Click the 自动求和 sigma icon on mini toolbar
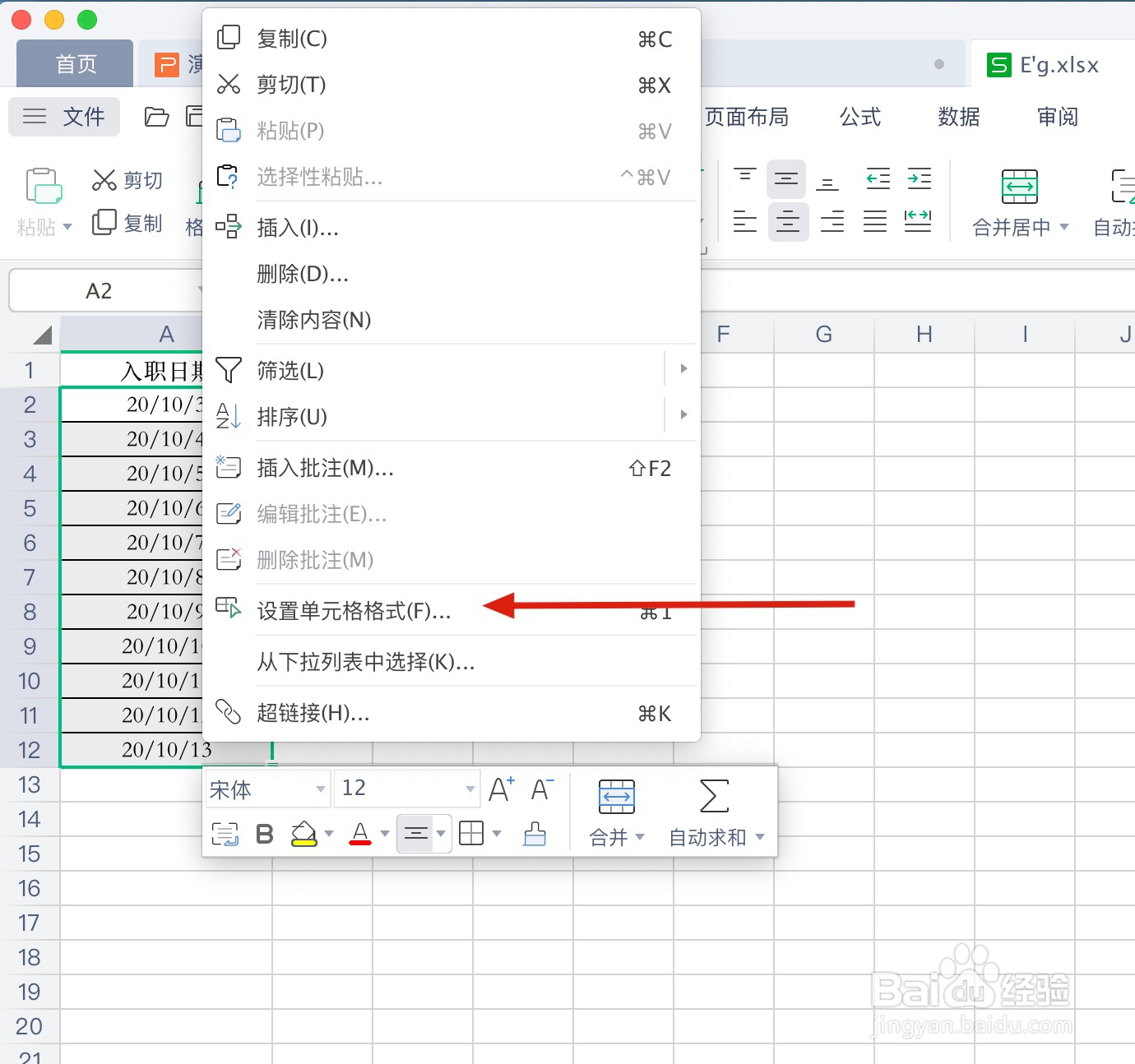 coord(712,796)
